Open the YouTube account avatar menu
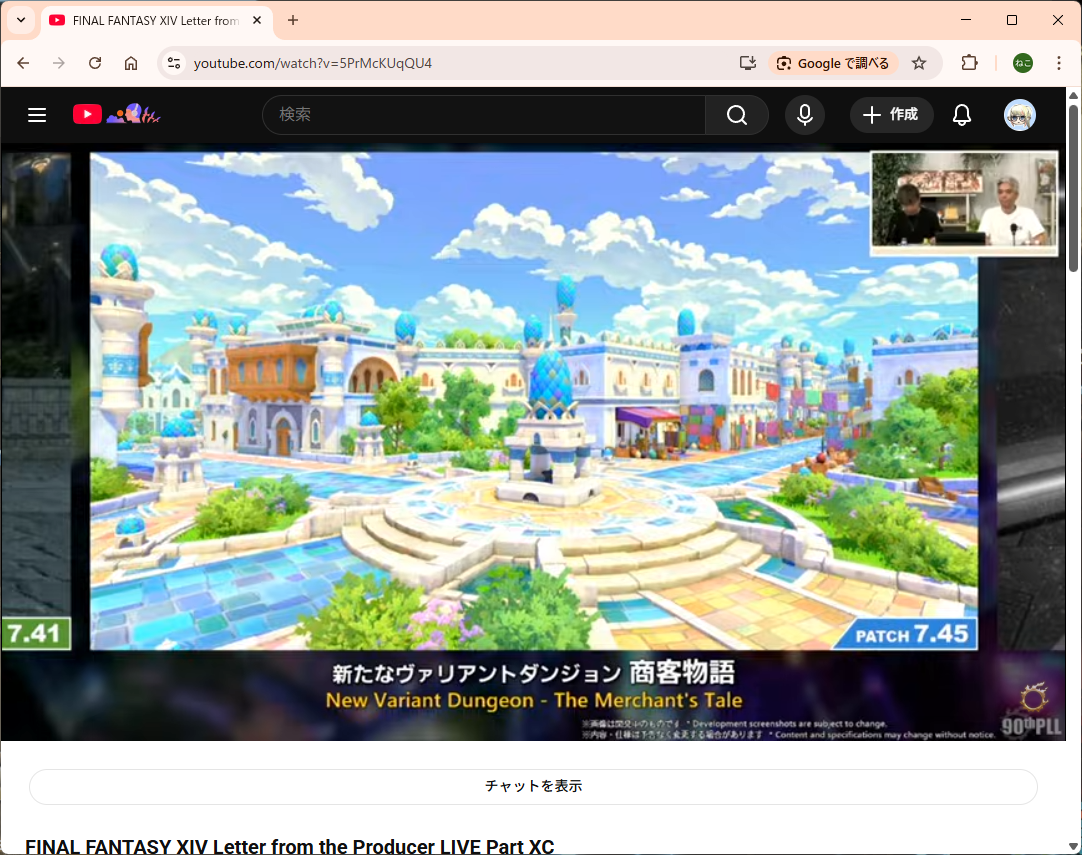 tap(1020, 115)
